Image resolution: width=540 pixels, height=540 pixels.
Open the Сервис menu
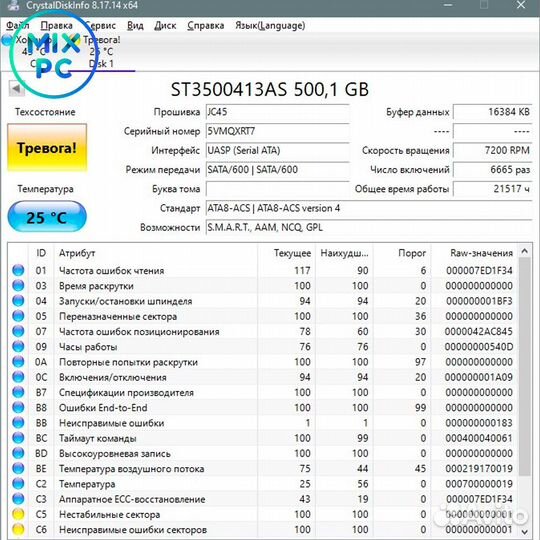[100, 25]
